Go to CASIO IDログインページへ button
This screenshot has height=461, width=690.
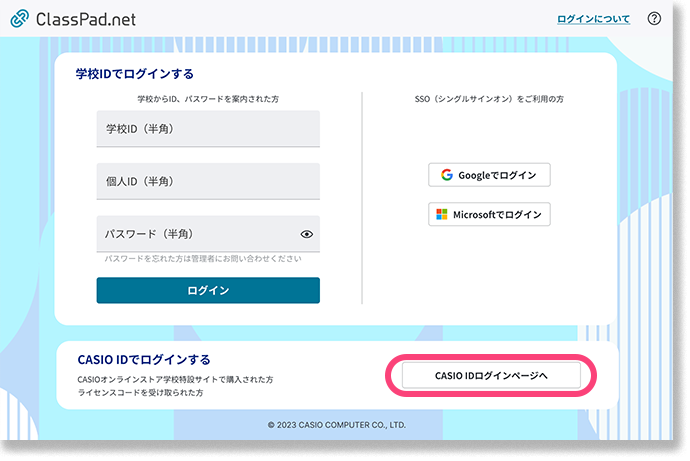491,375
